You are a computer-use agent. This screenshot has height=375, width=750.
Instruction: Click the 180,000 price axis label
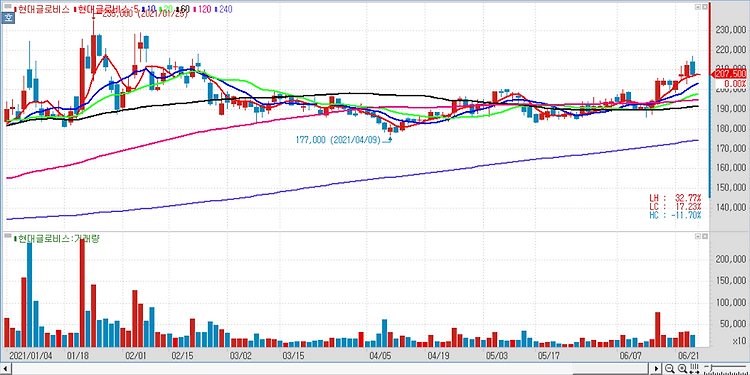point(730,129)
